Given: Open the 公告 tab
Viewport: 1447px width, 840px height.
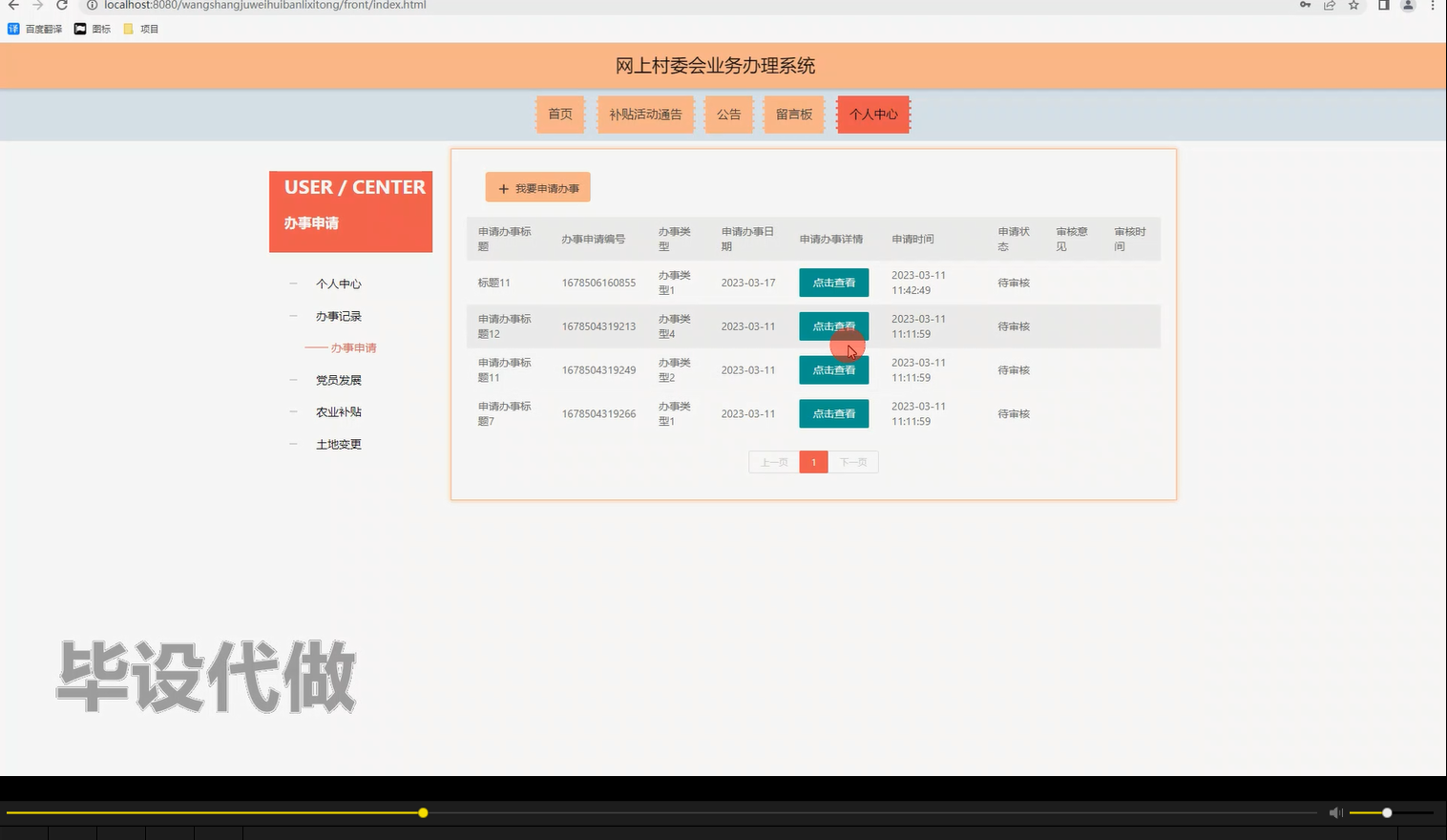Looking at the screenshot, I should click(x=729, y=115).
